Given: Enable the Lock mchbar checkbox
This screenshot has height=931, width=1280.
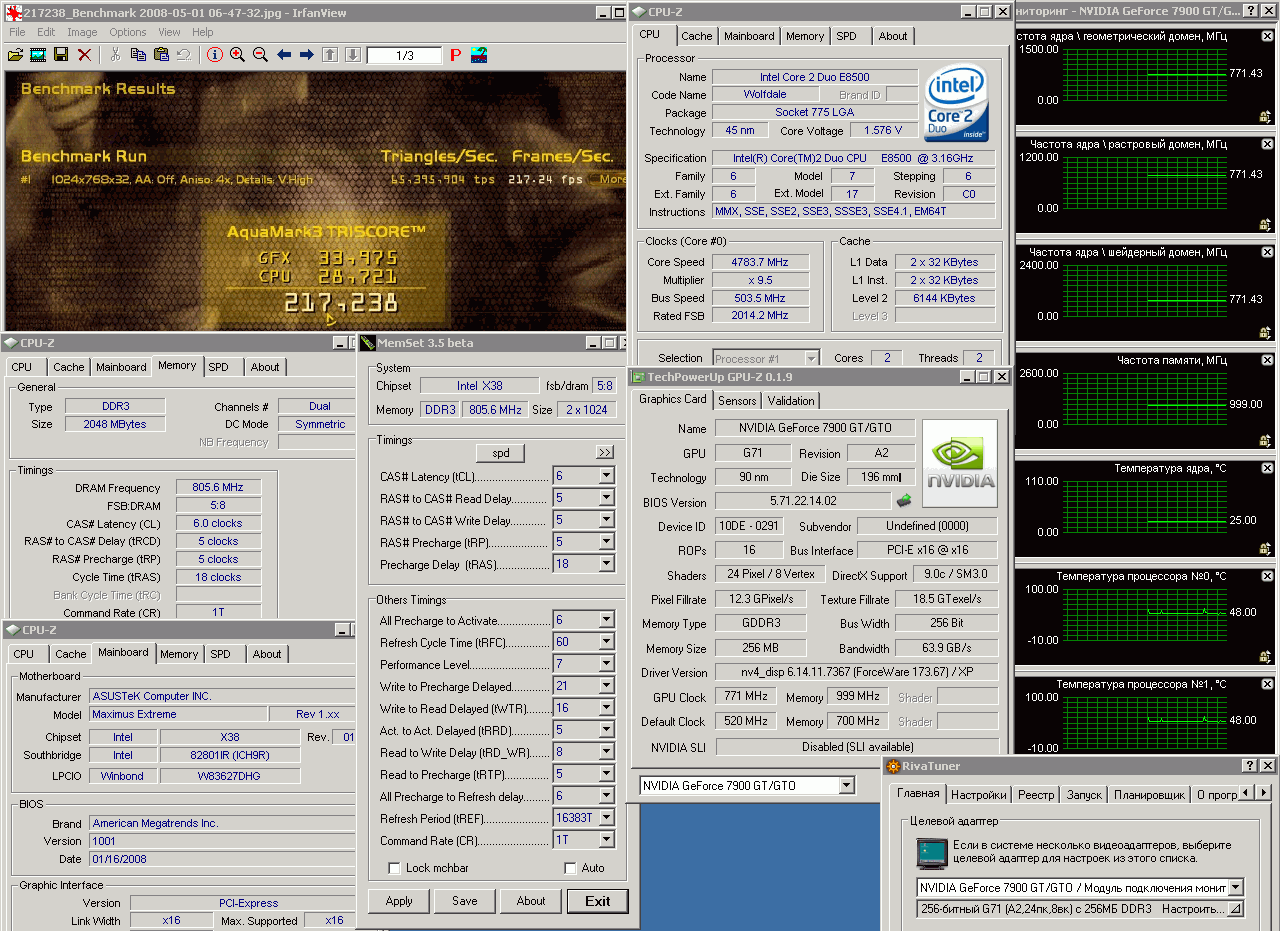Looking at the screenshot, I should pyautogui.click(x=394, y=868).
